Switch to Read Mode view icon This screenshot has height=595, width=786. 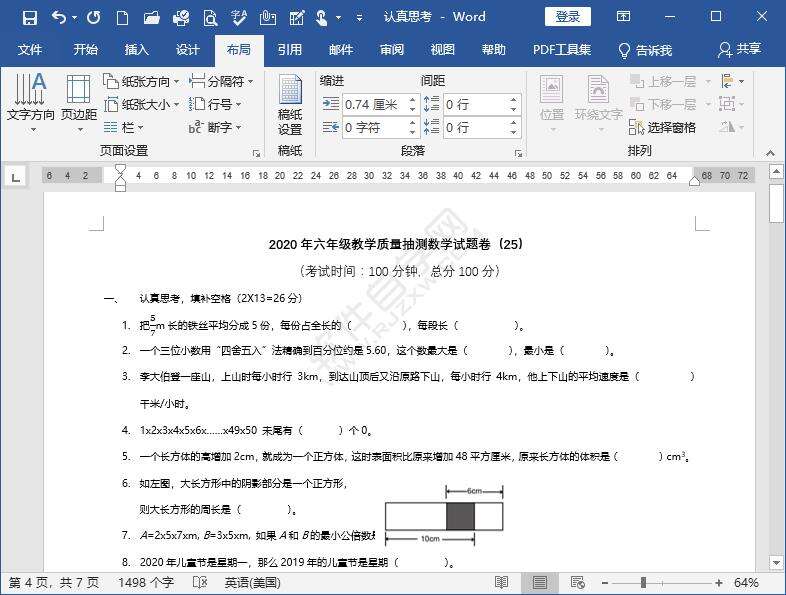(x=501, y=582)
